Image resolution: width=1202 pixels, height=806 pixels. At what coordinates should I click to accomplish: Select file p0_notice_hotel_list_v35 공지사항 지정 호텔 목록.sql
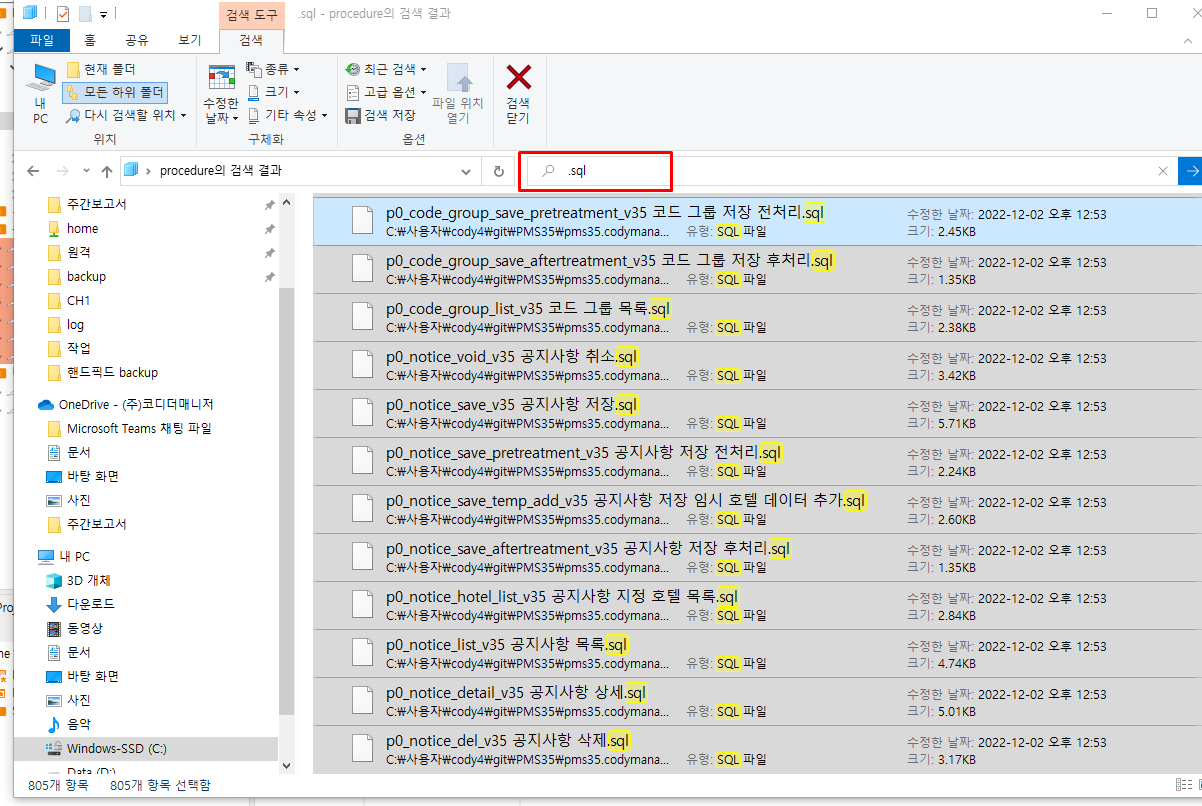tap(758, 606)
